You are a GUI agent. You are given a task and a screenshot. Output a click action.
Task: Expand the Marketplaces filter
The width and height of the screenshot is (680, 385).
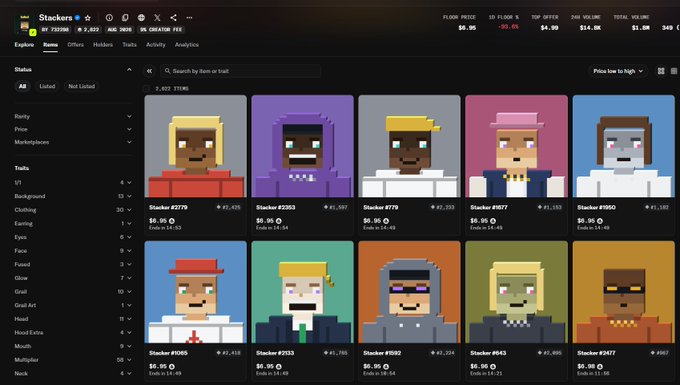[x=73, y=142]
